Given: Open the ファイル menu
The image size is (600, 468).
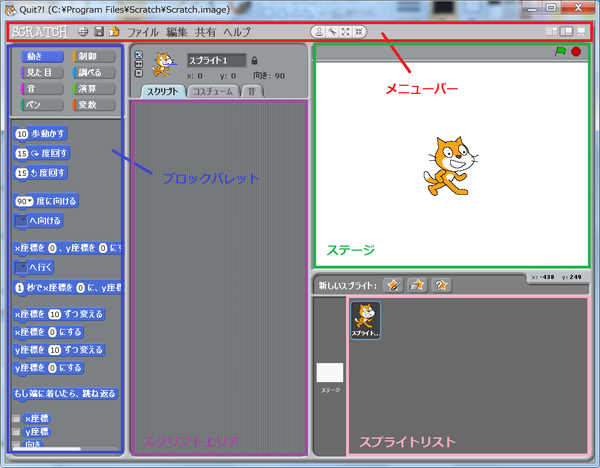Looking at the screenshot, I should click(x=143, y=32).
